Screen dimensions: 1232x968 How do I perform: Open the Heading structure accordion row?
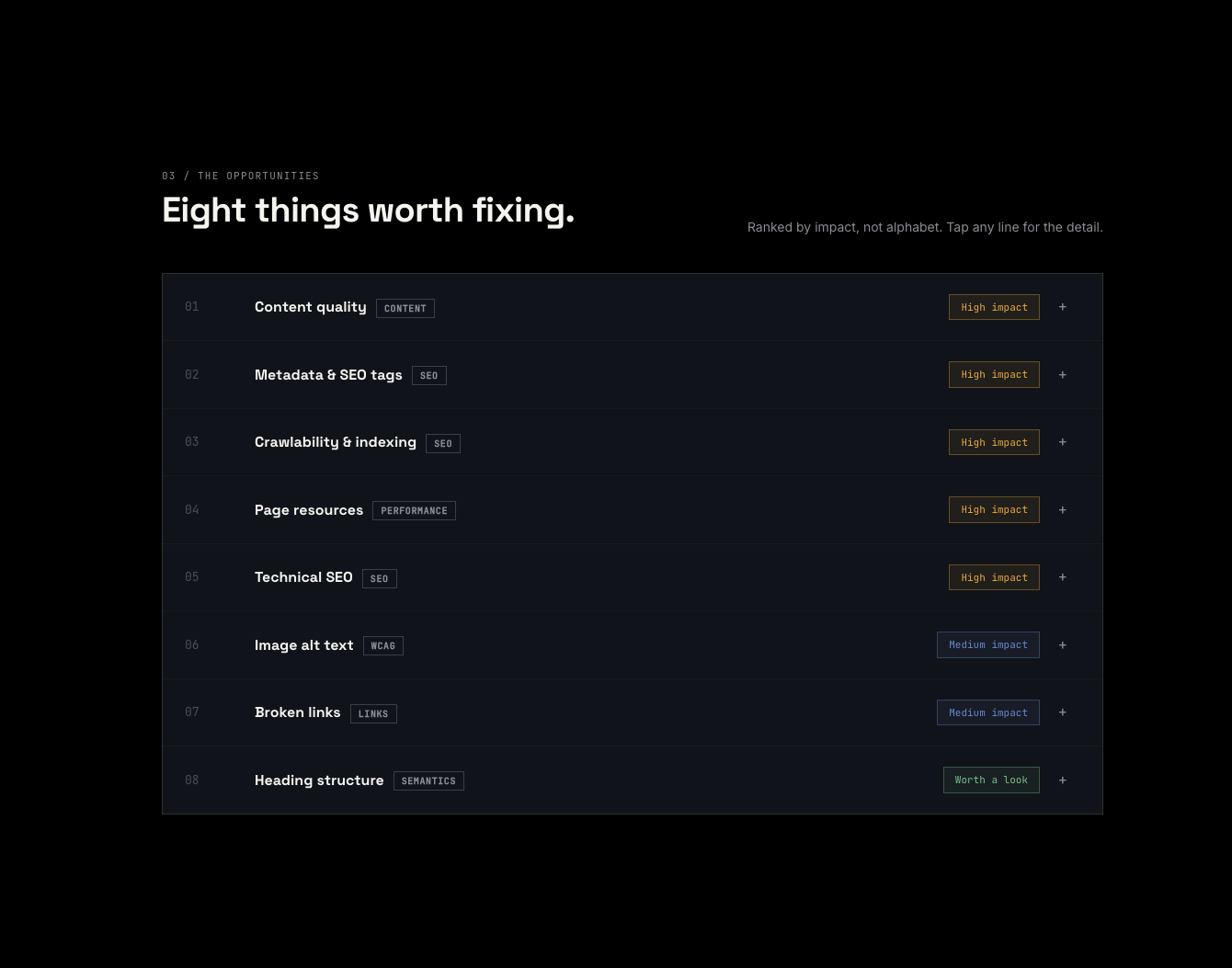tap(633, 780)
